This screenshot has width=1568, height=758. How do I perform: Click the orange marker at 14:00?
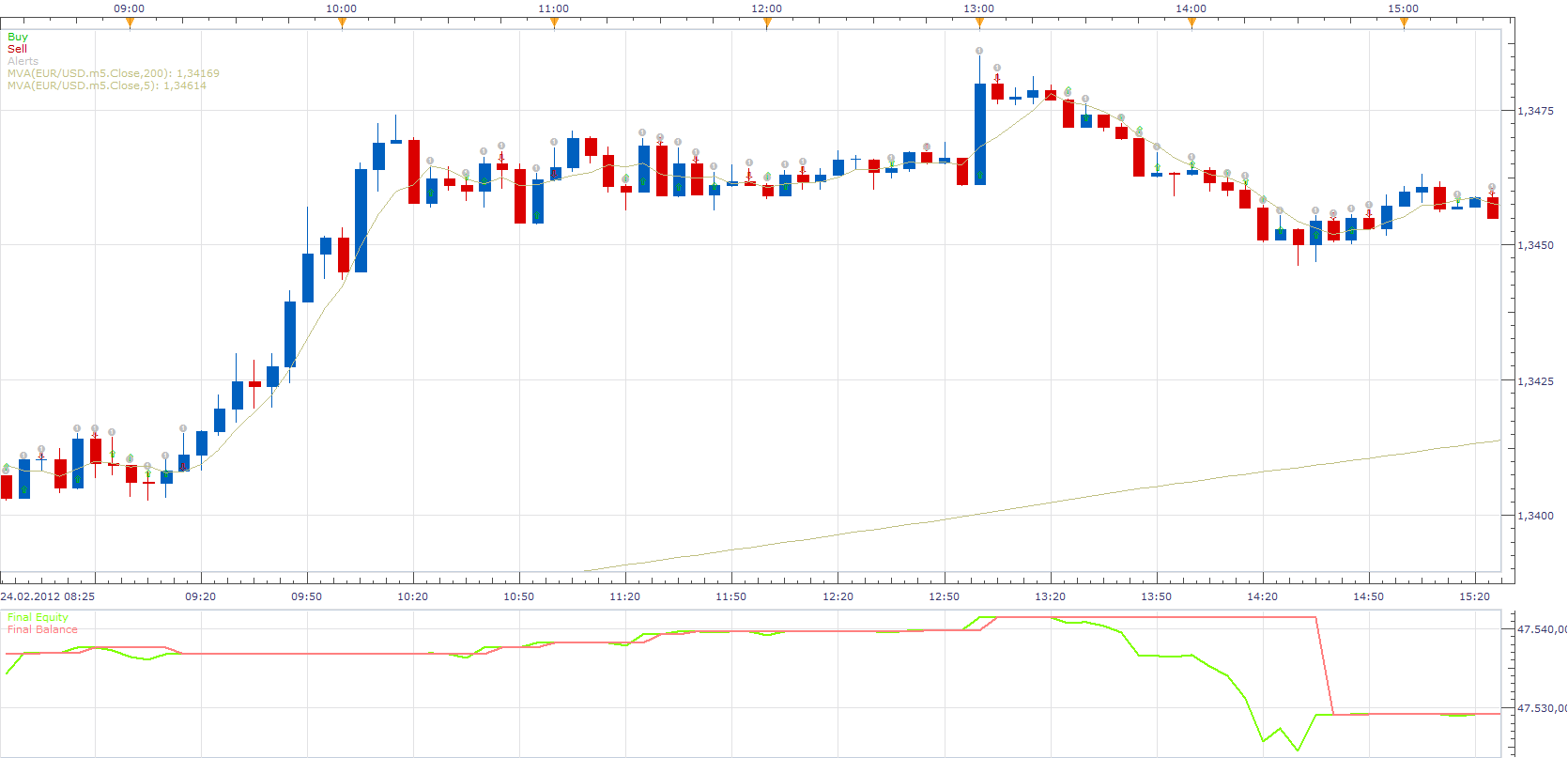click(x=1191, y=24)
